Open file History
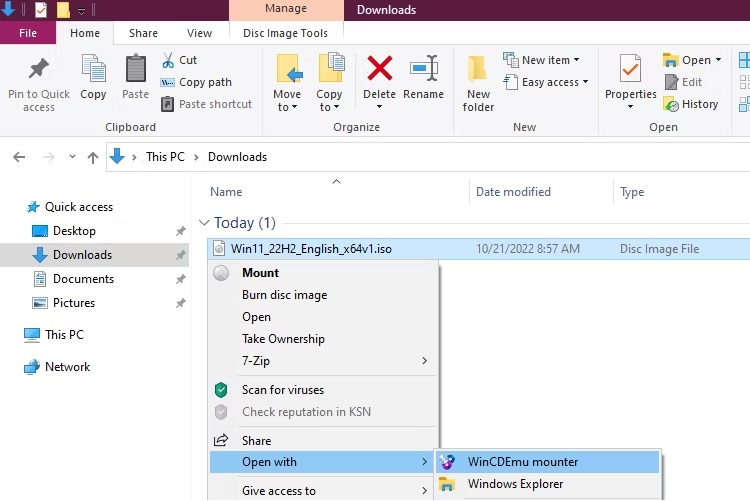 [691, 104]
